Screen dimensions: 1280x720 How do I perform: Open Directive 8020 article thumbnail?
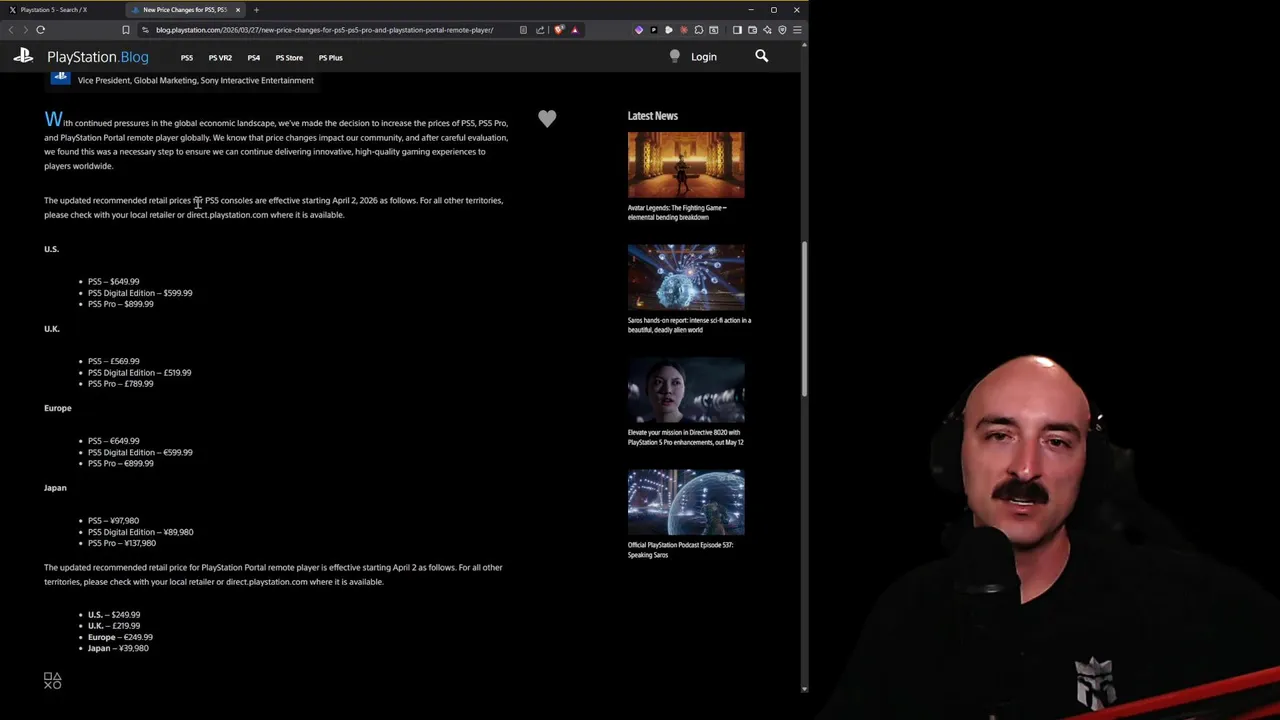[686, 390]
